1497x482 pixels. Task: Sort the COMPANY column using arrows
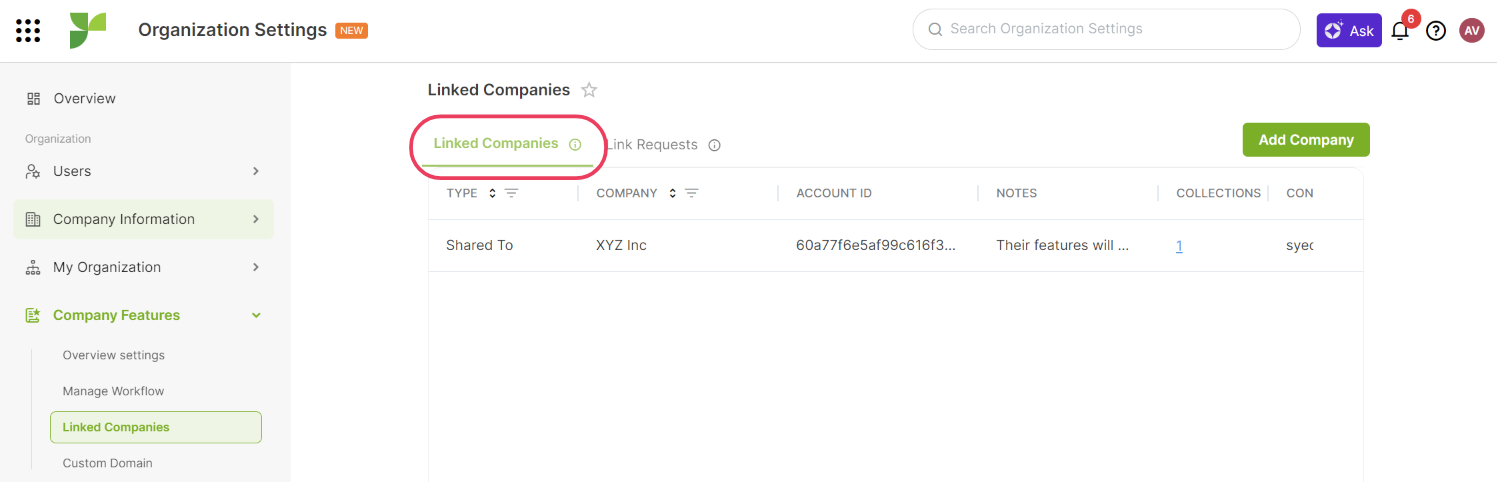tap(673, 193)
